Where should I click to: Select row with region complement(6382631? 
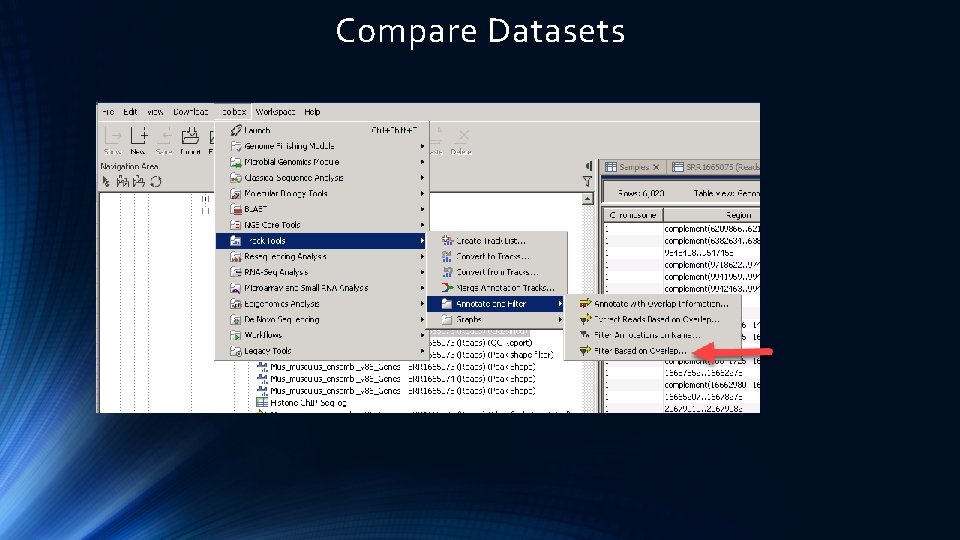pos(681,241)
